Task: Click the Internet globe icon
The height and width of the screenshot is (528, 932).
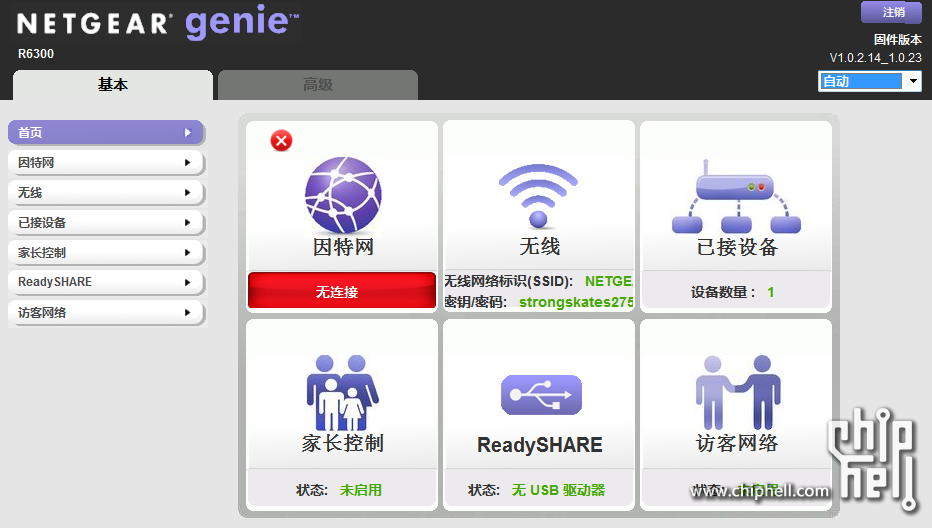Action: 343,194
